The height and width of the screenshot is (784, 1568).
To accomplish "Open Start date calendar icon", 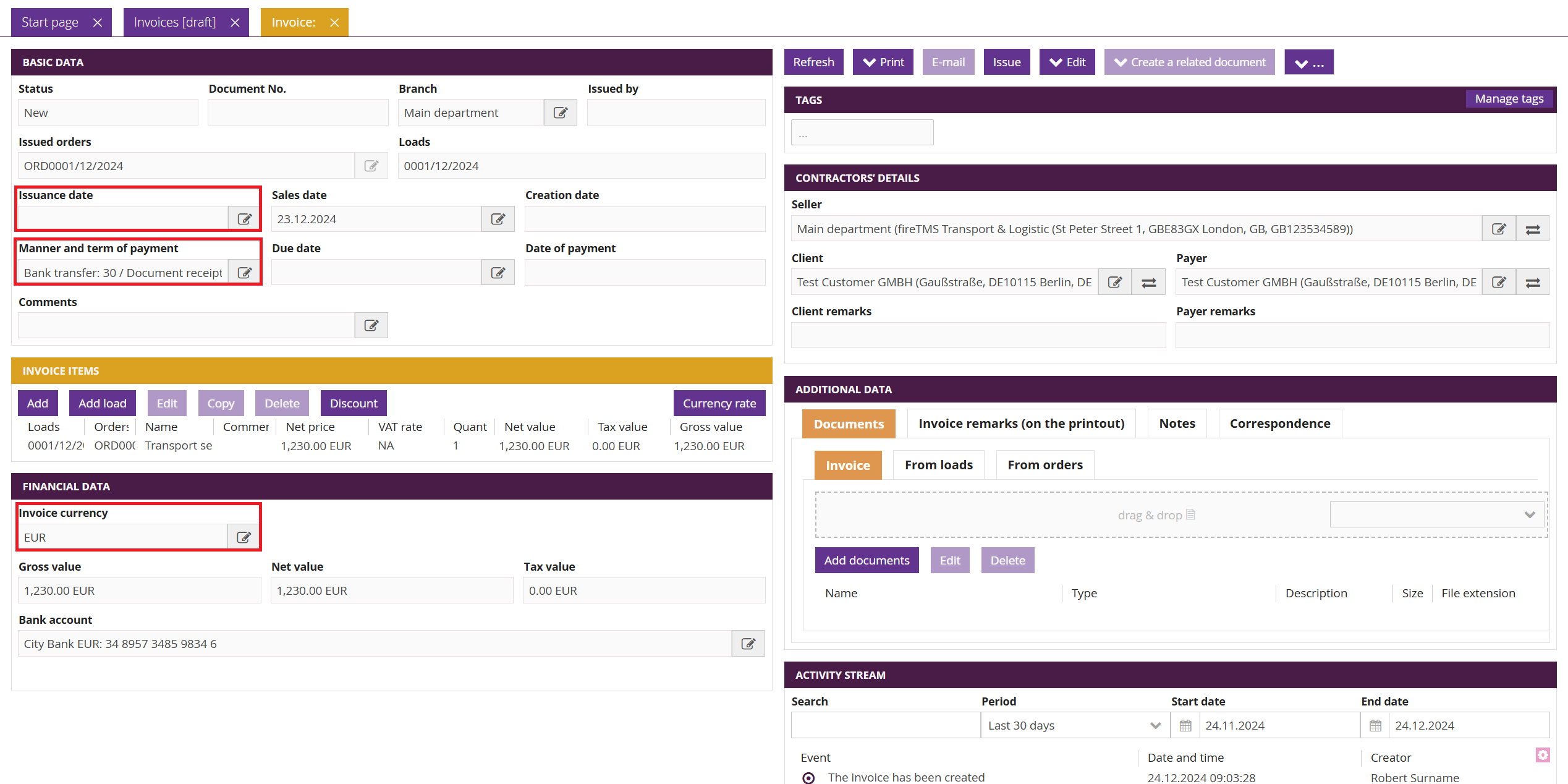I will pyautogui.click(x=1185, y=725).
